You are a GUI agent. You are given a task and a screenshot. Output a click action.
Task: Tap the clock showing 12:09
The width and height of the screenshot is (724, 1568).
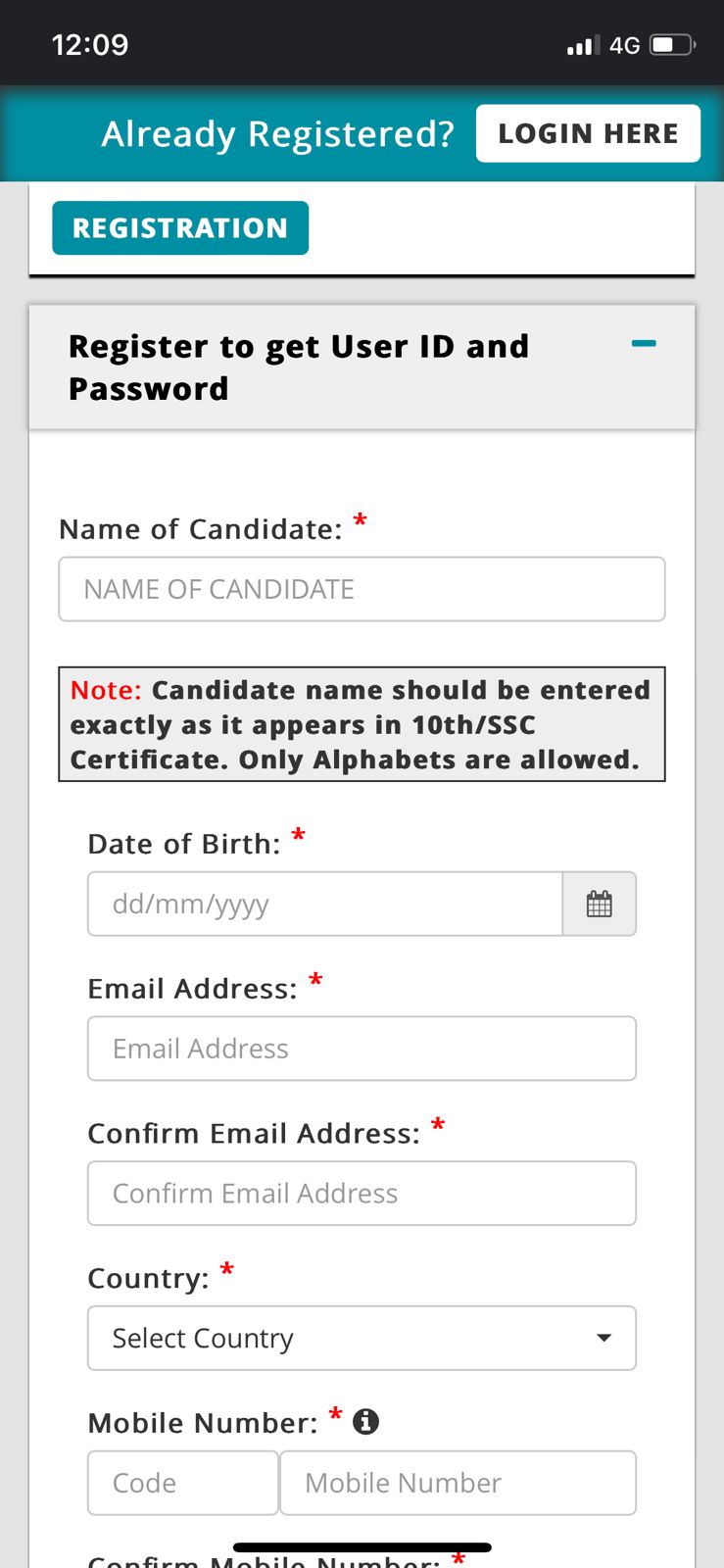coord(89,44)
